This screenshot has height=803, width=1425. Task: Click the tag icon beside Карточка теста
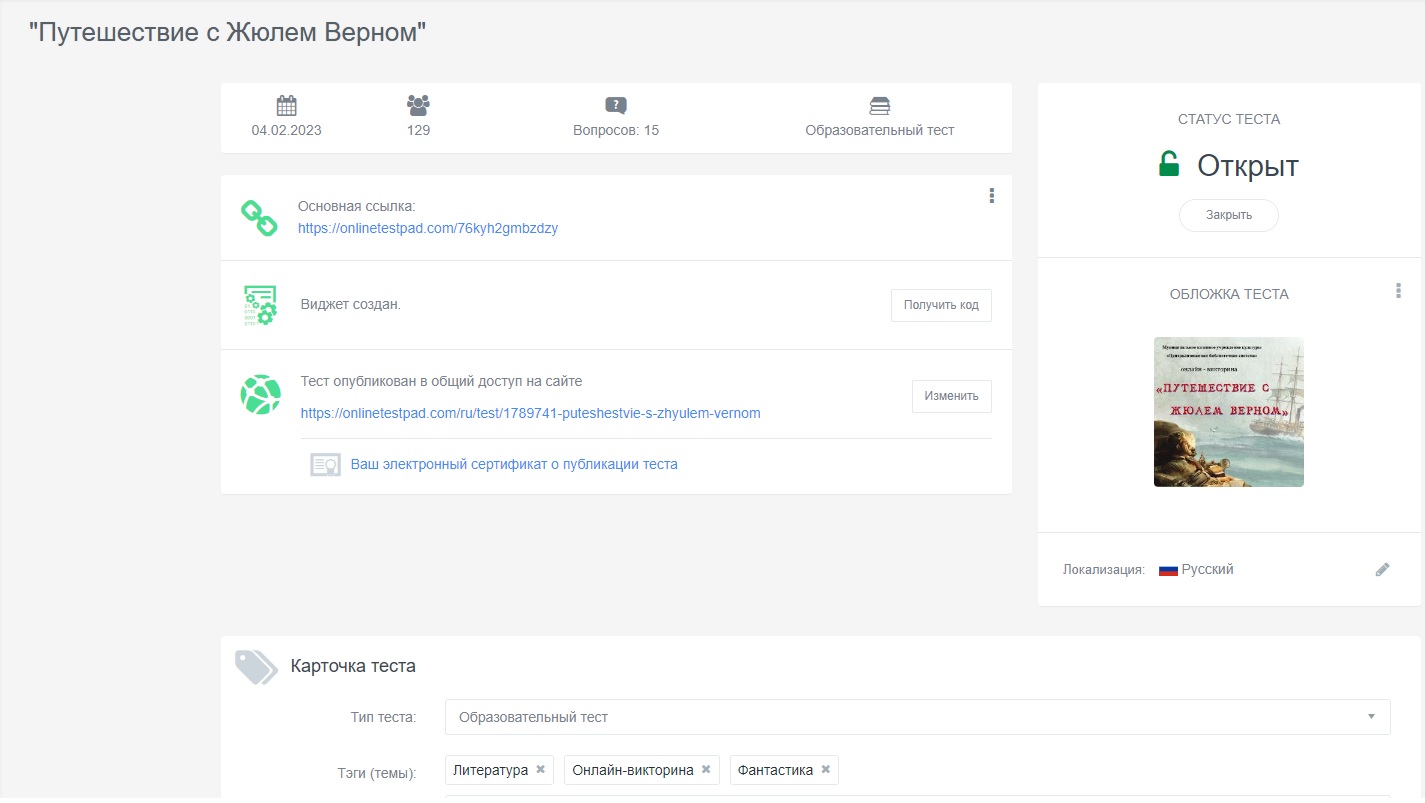[256, 666]
